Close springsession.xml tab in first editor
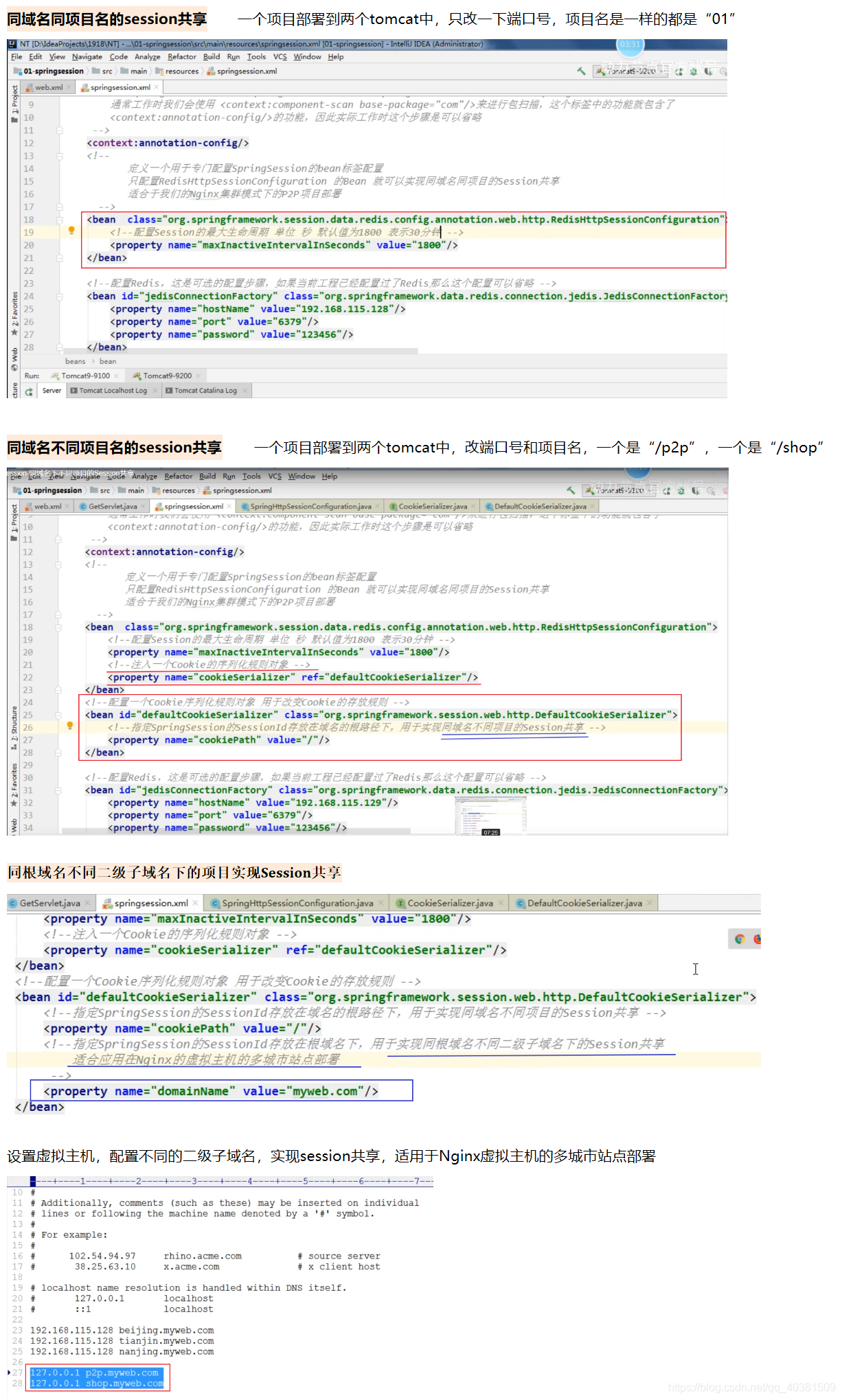 (157, 87)
